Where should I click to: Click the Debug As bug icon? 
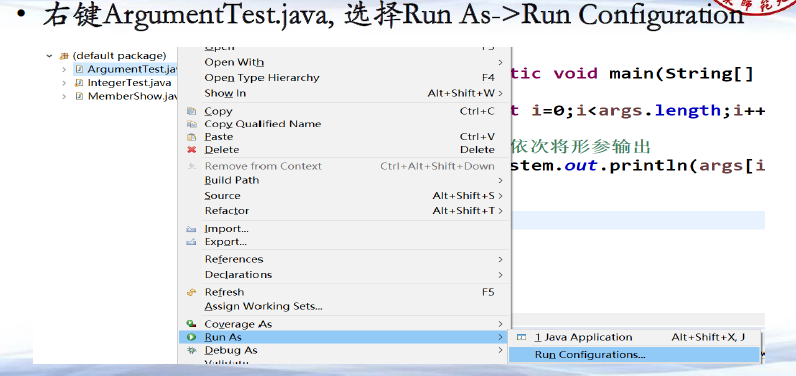[191, 350]
